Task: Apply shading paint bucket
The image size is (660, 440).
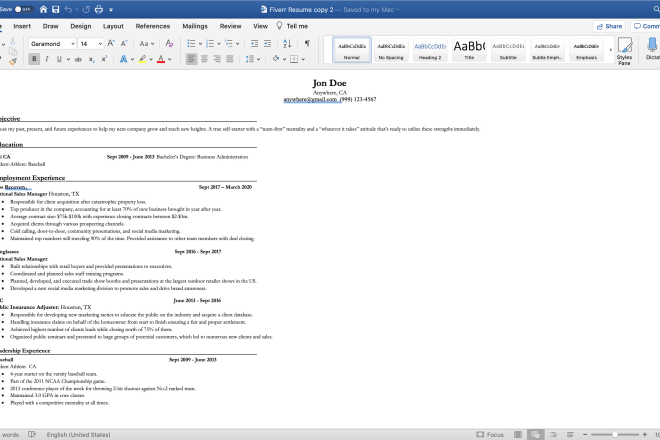Action: point(276,59)
